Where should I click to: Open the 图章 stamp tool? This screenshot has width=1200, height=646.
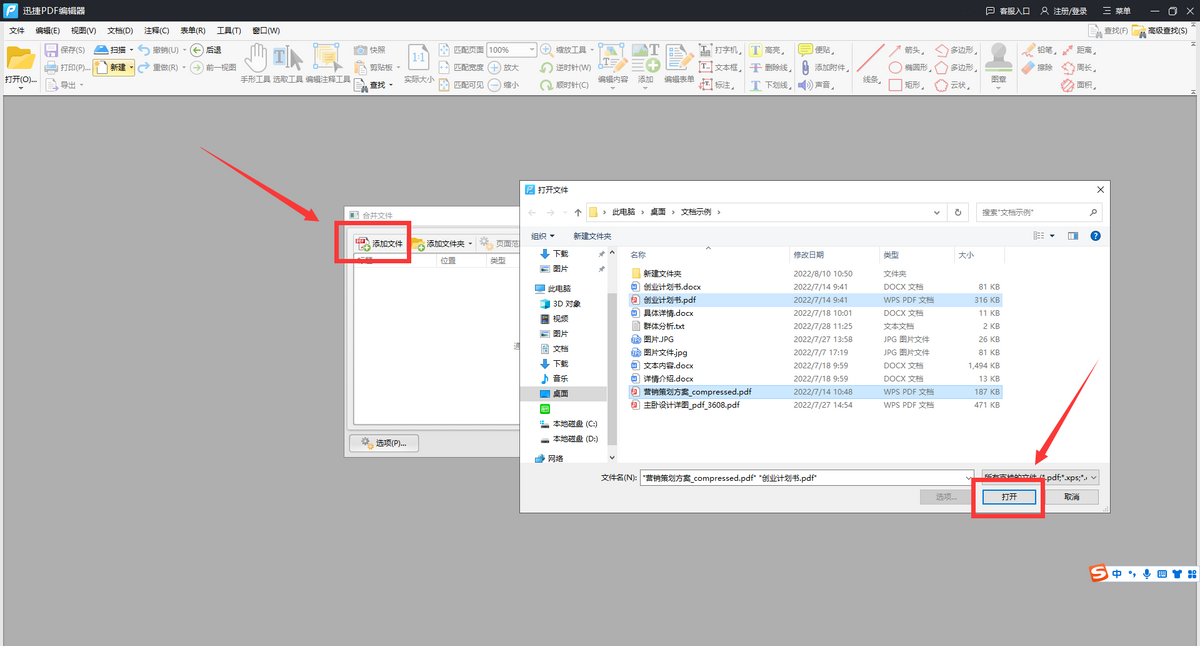tap(997, 64)
